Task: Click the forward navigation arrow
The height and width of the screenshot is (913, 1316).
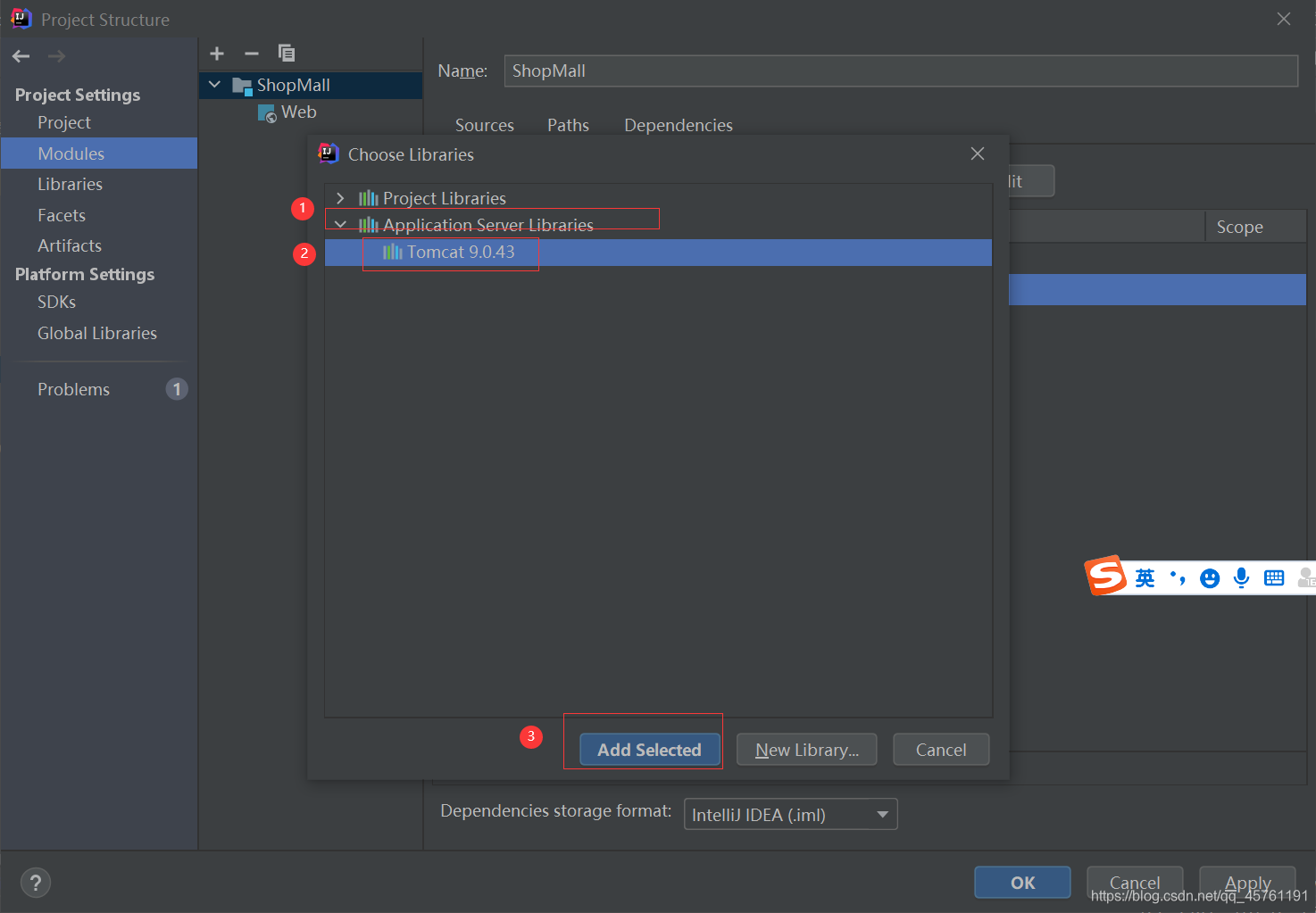Action: (56, 56)
